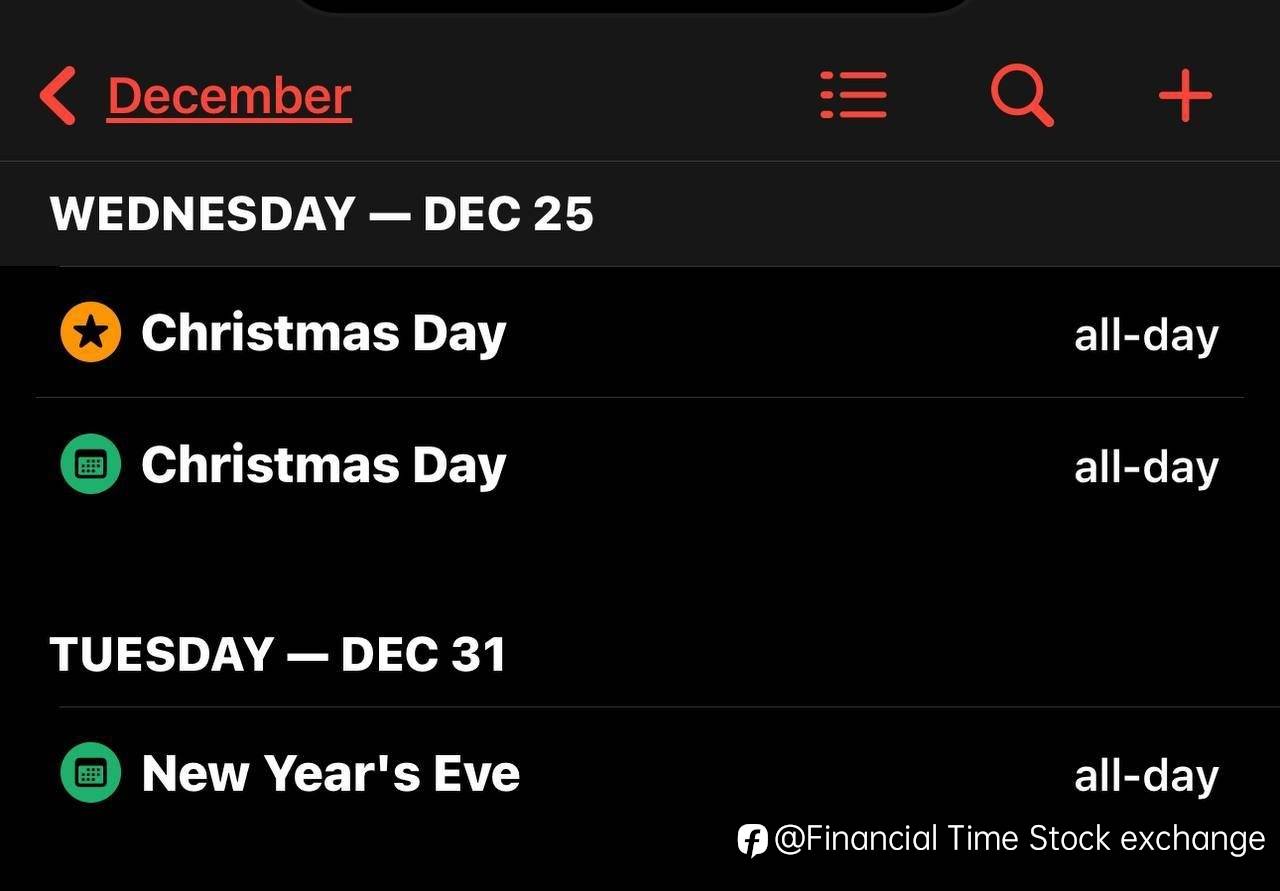
Task: Click all-day label of New Year's Eve
Action: click(x=1146, y=776)
